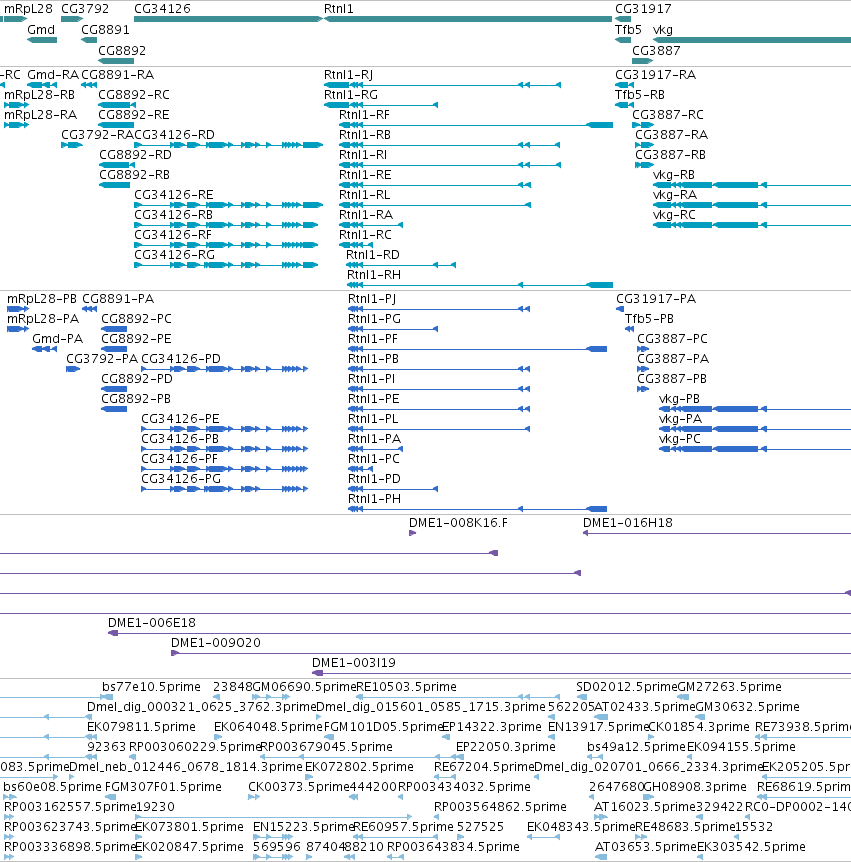Select transcript CG34126-RB
The height and width of the screenshot is (862, 851).
pyautogui.click(x=173, y=214)
